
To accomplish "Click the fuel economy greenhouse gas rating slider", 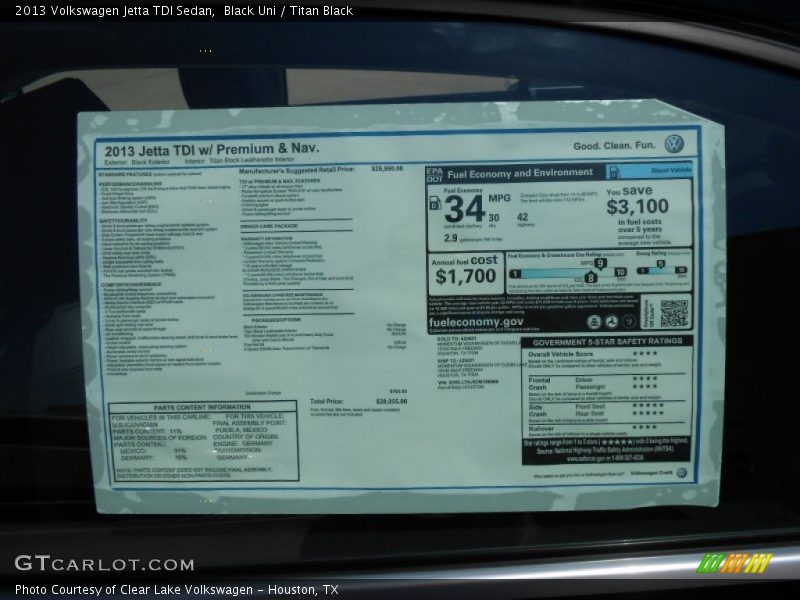I will click(x=568, y=274).
